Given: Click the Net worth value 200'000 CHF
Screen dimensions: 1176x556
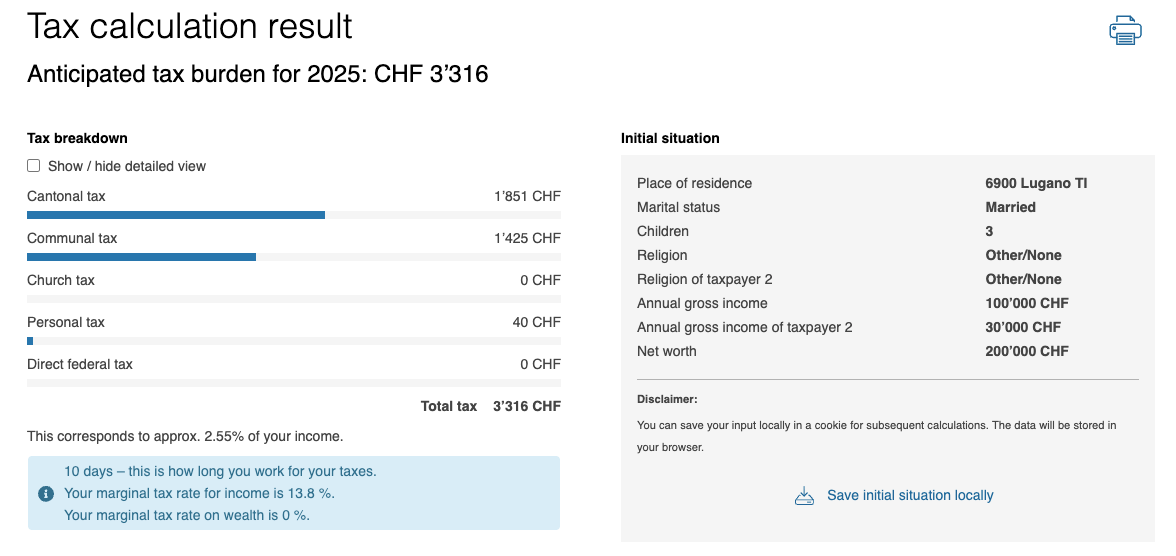Looking at the screenshot, I should click(x=1027, y=351).
